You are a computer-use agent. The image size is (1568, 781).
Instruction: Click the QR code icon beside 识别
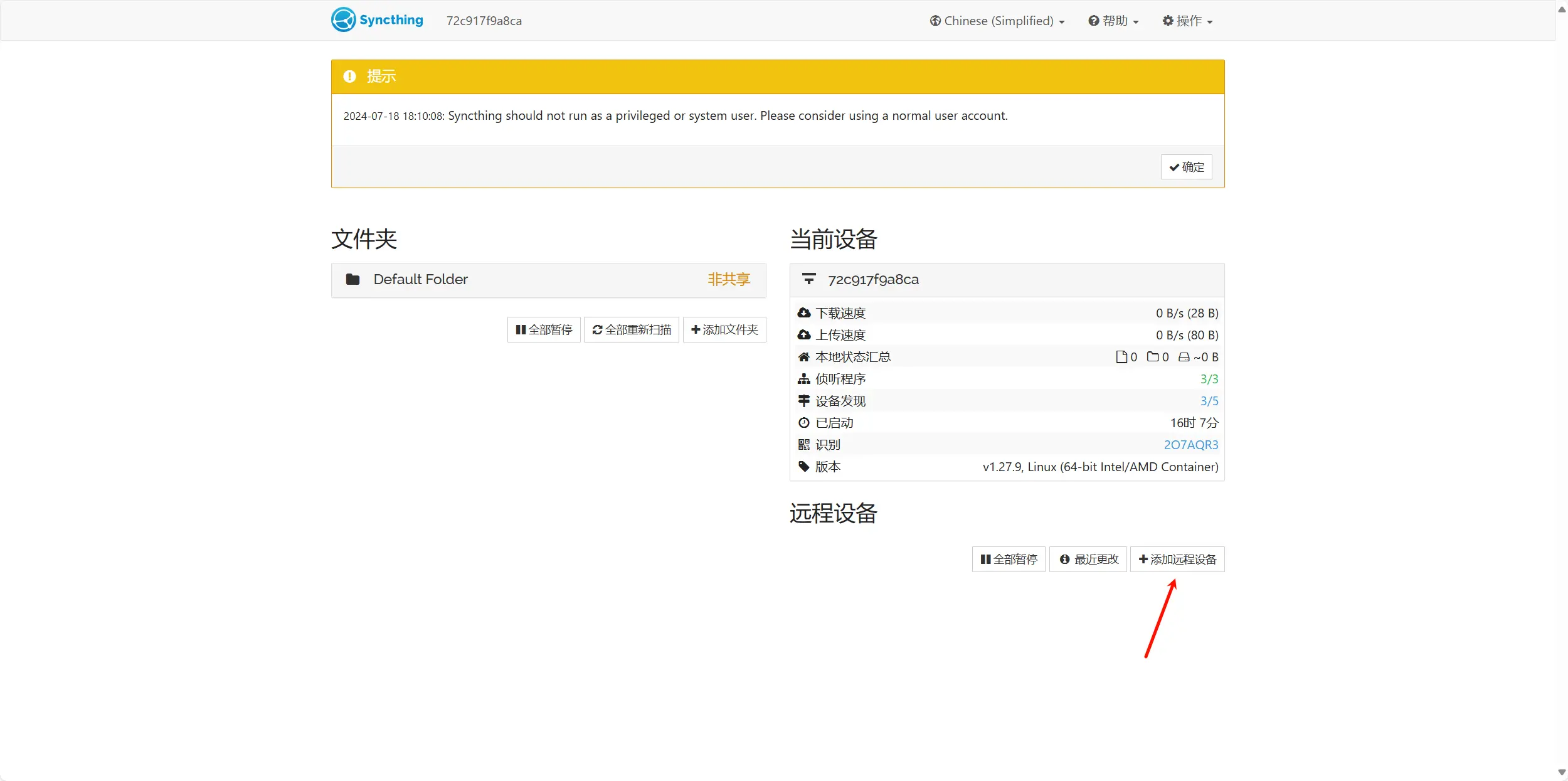(x=803, y=445)
